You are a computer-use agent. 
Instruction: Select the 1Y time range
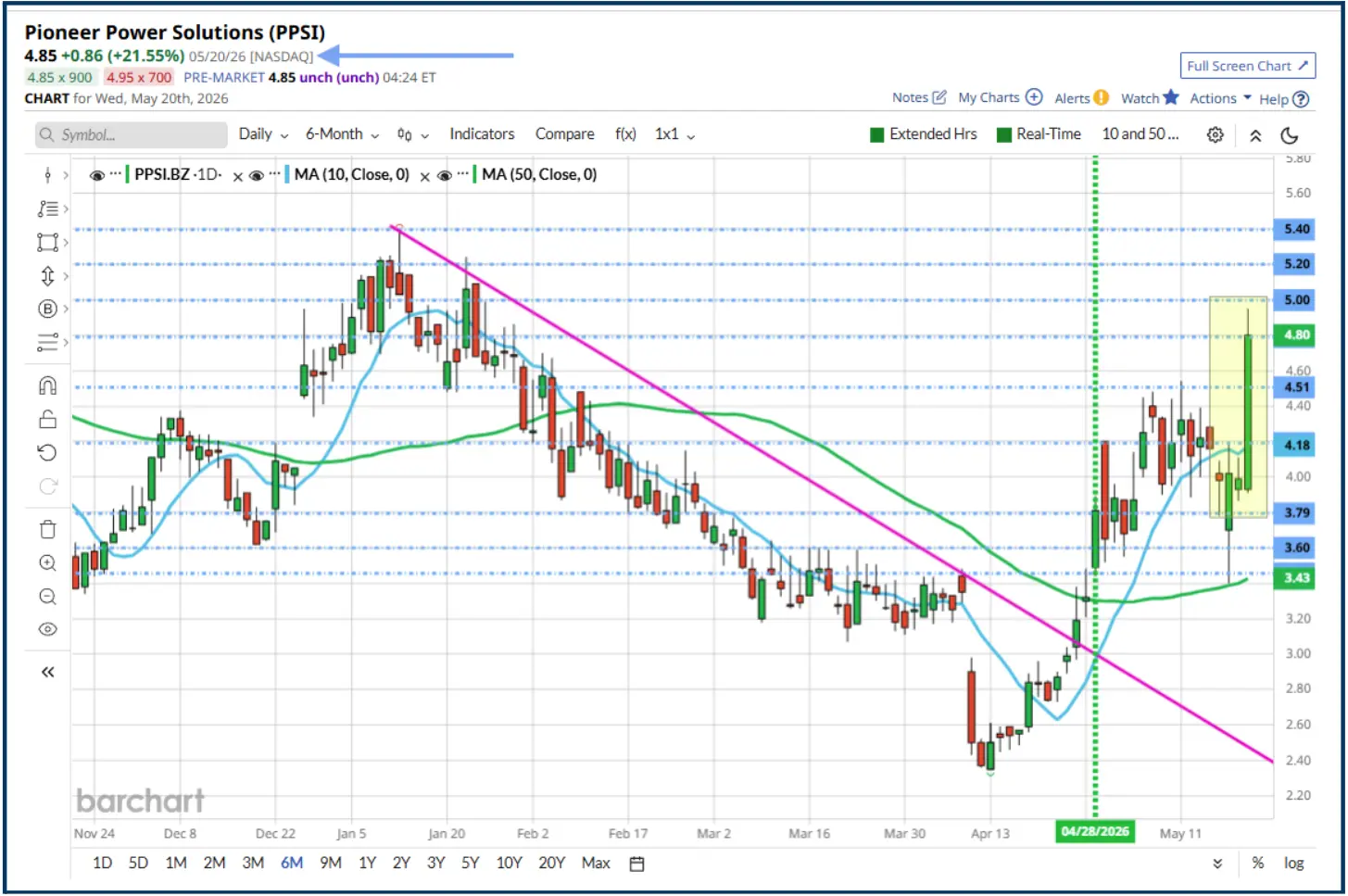pos(368,864)
